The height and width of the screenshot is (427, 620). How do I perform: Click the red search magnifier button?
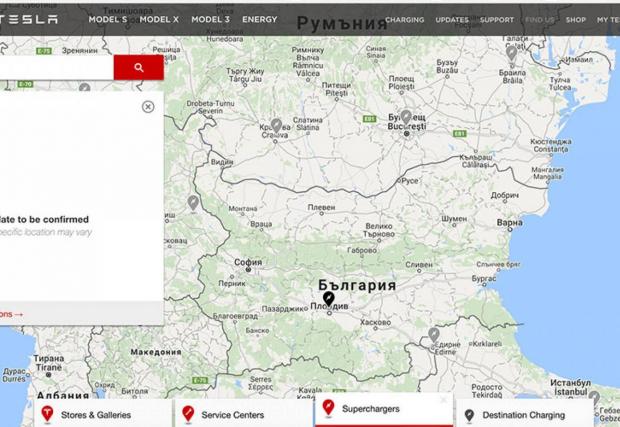point(138,68)
